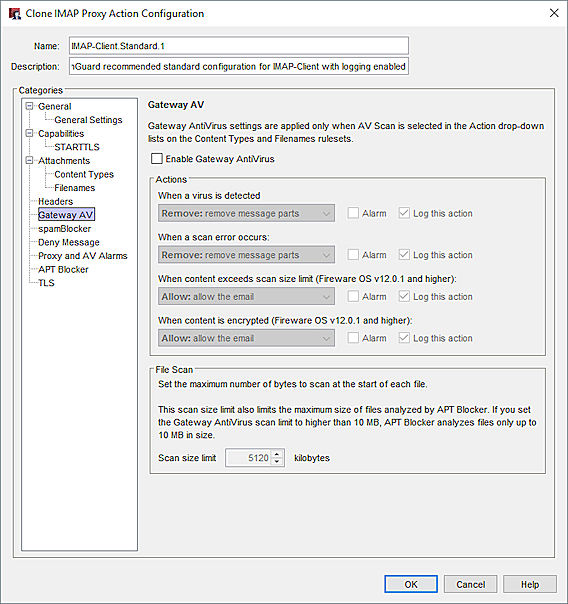The width and height of the screenshot is (568, 604).
Task: Toggle Alarm for encrypted content
Action: pyautogui.click(x=353, y=338)
